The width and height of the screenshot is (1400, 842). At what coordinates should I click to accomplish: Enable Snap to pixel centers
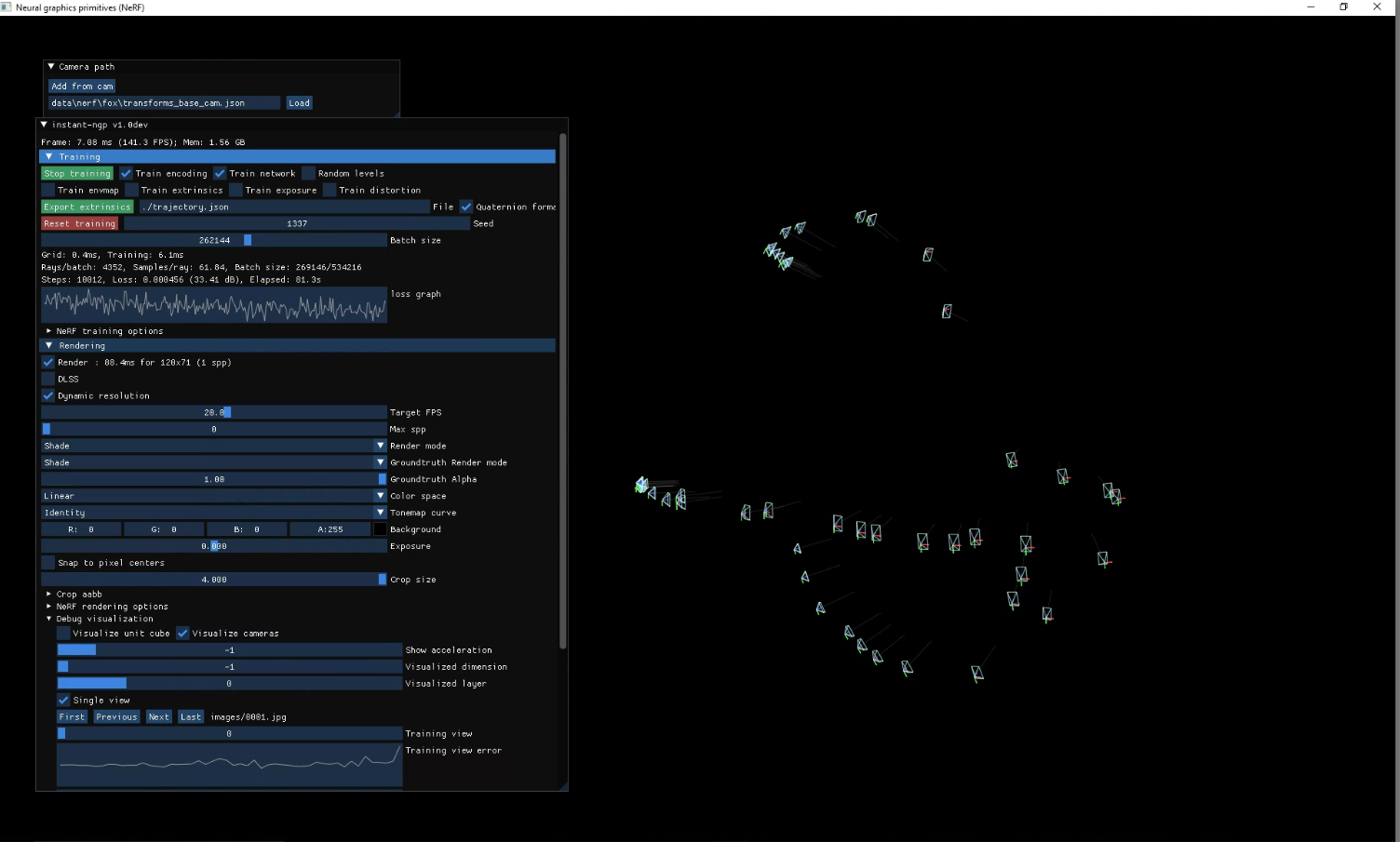tap(47, 562)
